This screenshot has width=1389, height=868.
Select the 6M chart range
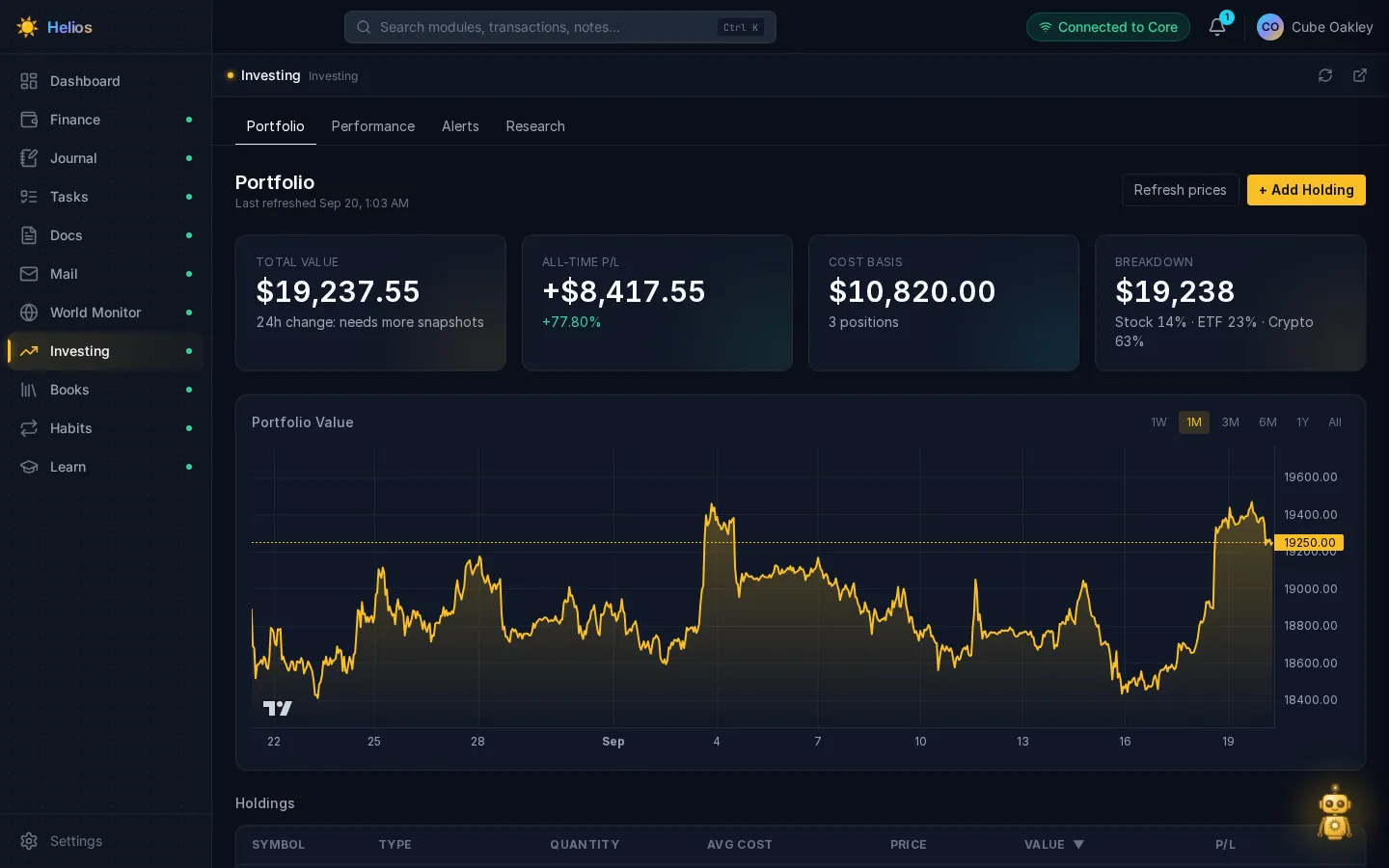tap(1267, 422)
